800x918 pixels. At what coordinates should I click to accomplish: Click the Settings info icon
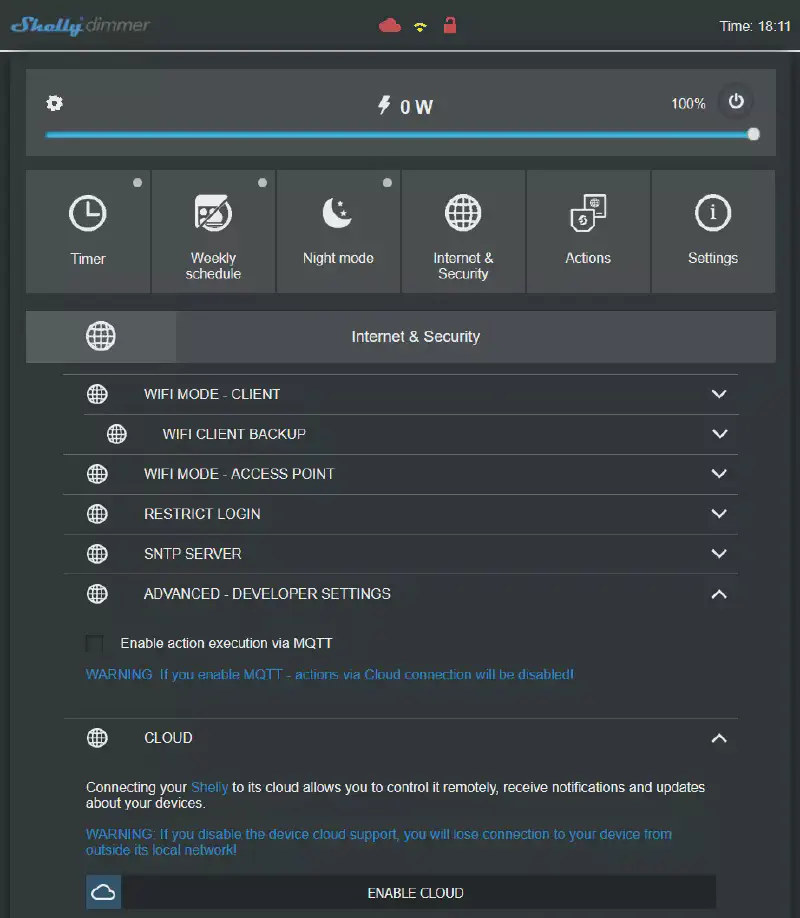click(x=713, y=212)
